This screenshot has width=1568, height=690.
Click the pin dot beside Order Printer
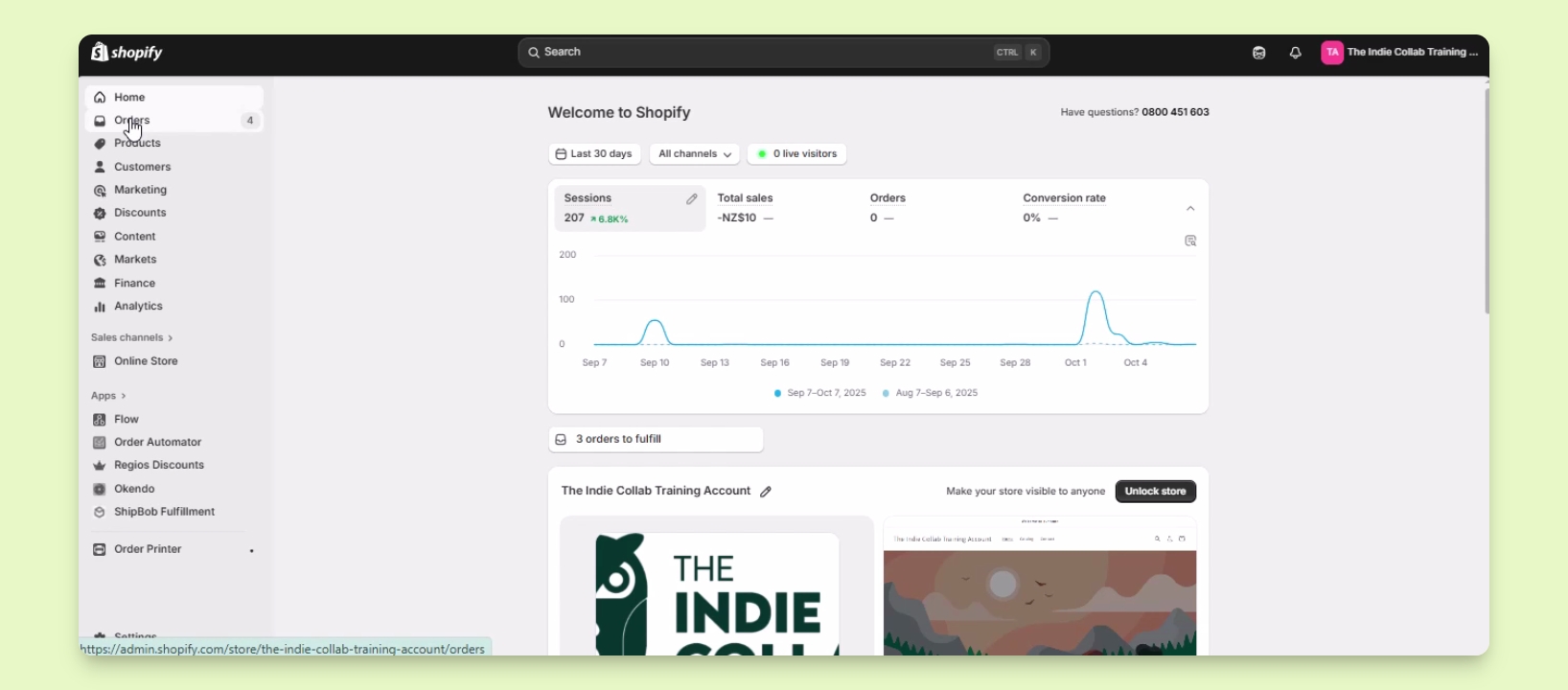tap(252, 551)
